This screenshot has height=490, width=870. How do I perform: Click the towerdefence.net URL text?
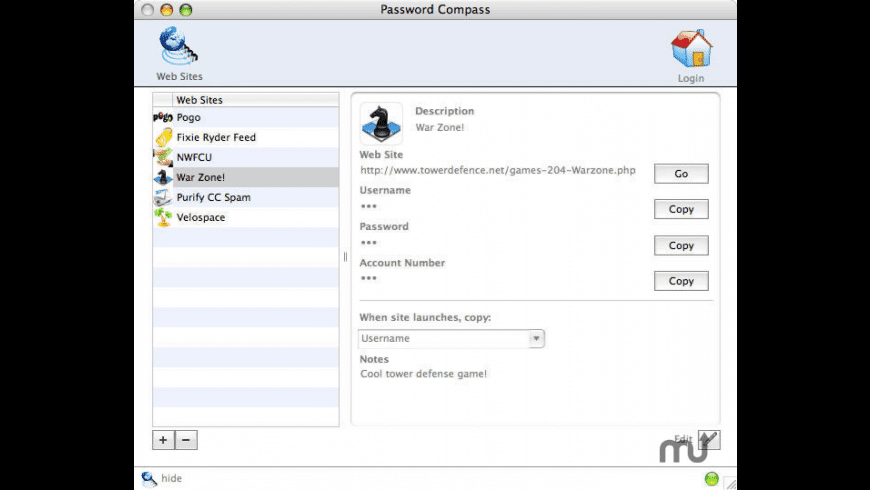[498, 170]
